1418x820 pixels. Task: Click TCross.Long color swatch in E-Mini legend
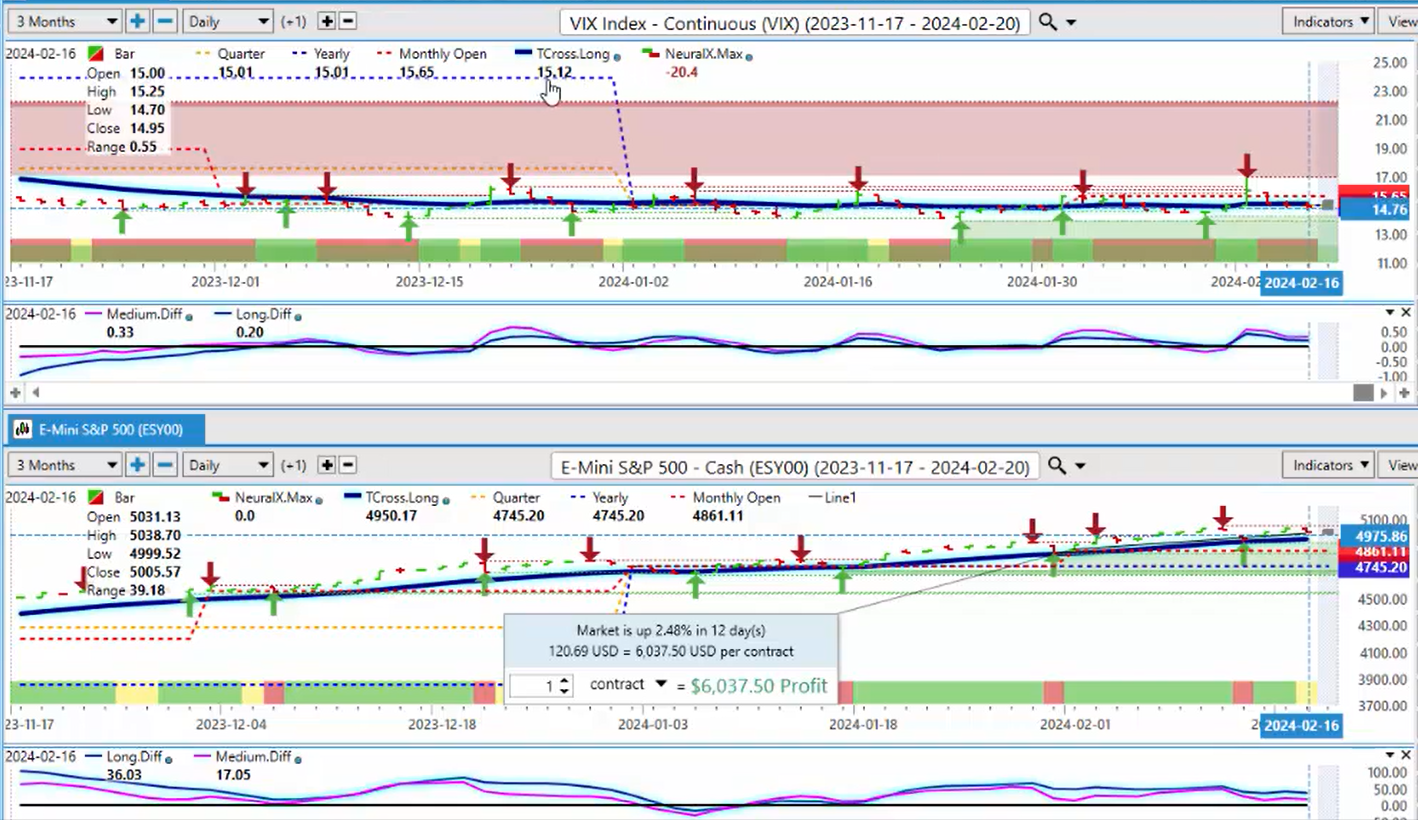(x=351, y=498)
